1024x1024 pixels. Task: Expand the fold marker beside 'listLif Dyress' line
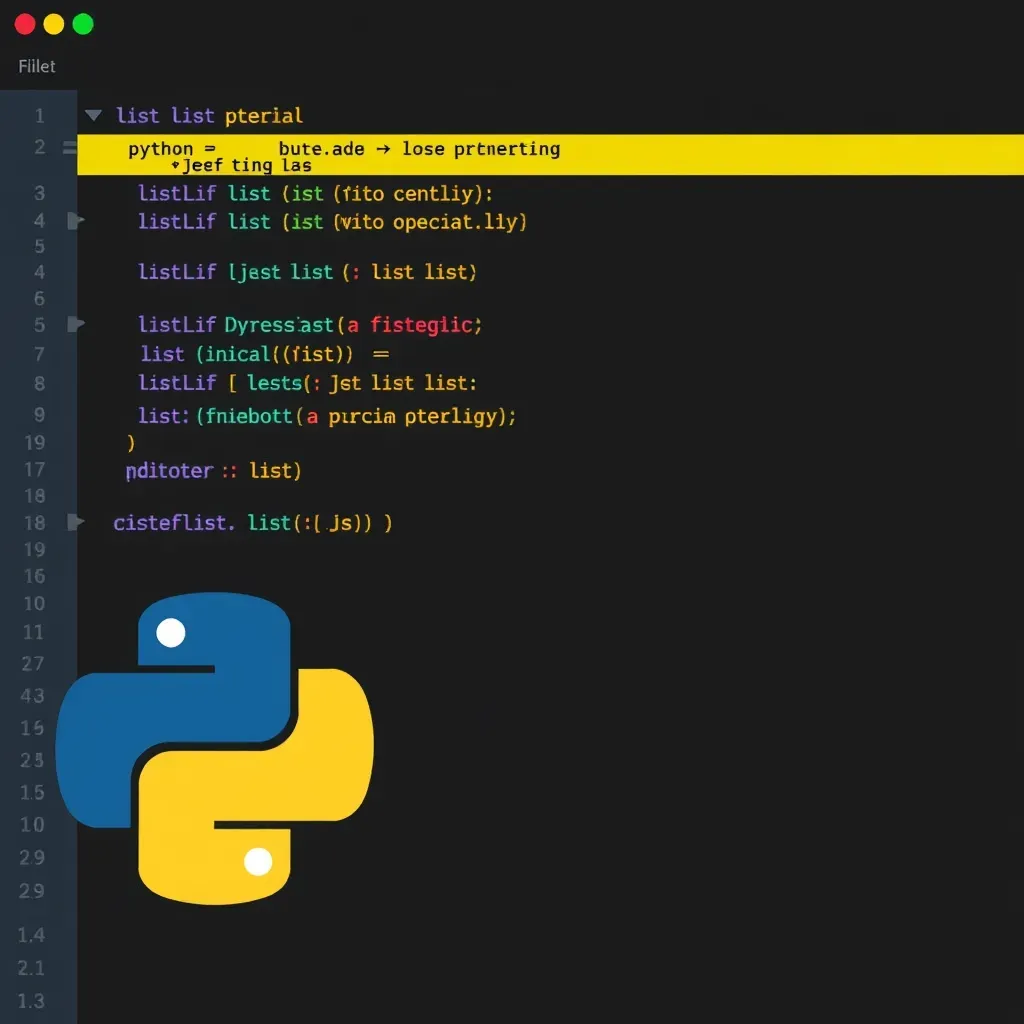[x=76, y=324]
